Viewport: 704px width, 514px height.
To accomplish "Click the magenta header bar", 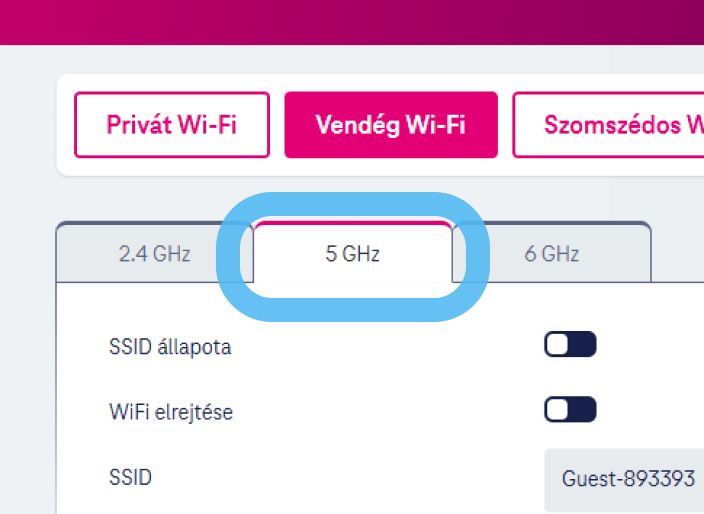I will click(352, 22).
